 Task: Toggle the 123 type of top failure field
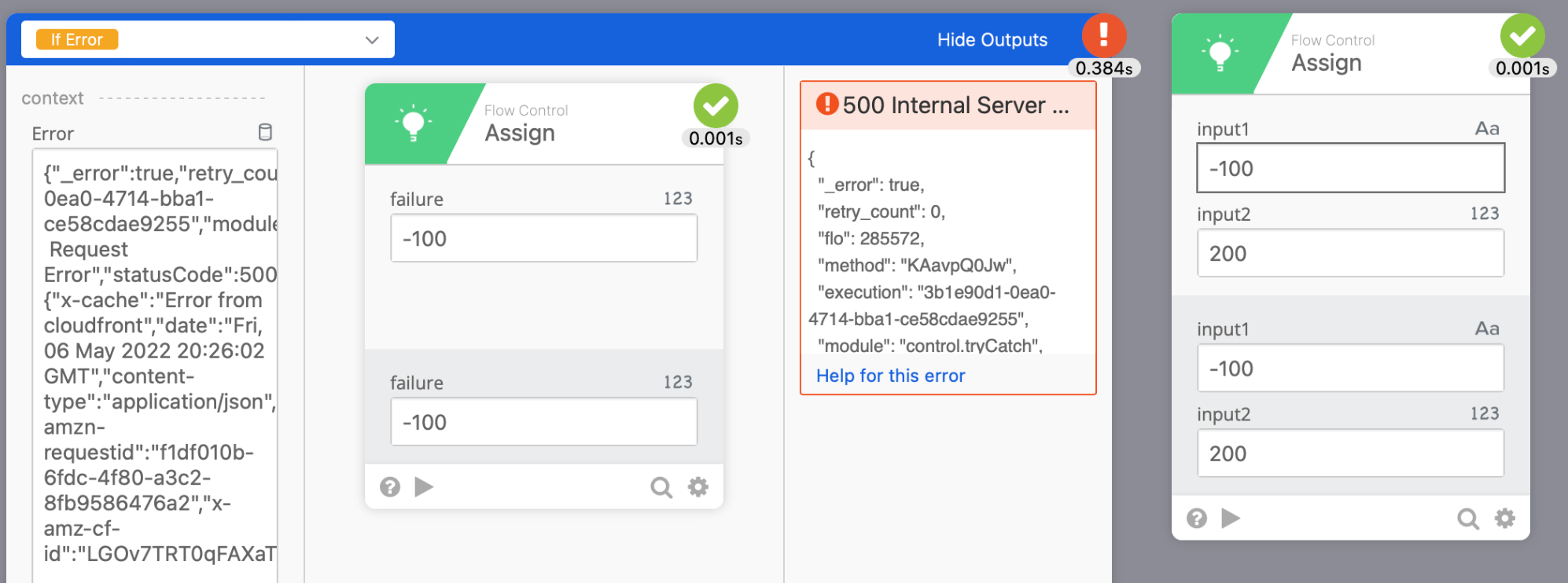(678, 199)
